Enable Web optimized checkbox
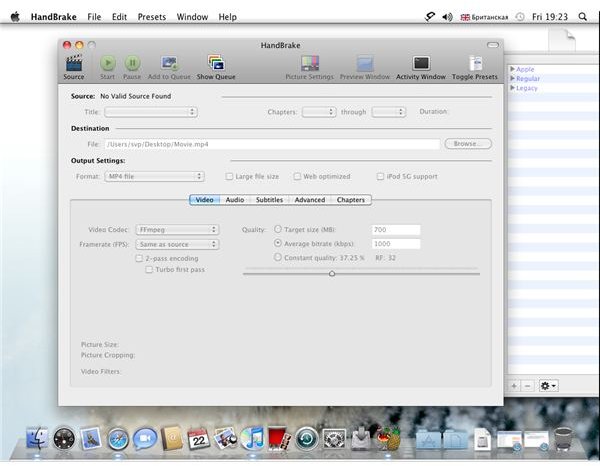The image size is (600, 466). [297, 176]
